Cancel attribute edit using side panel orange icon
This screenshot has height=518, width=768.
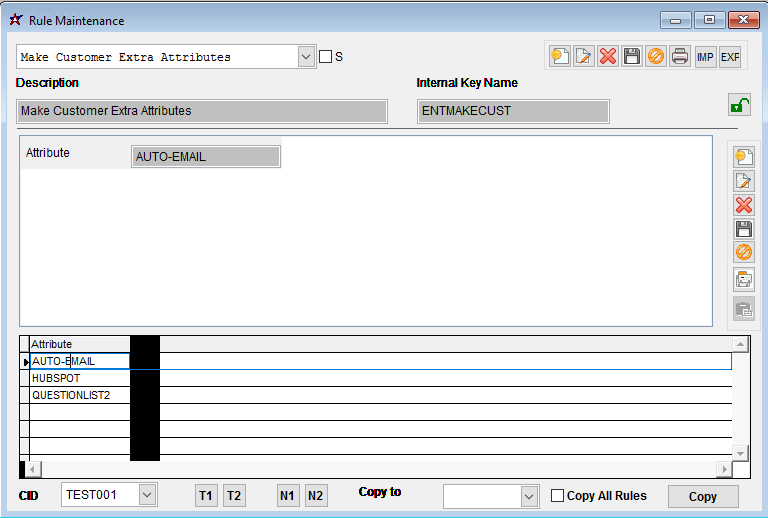tap(743, 253)
